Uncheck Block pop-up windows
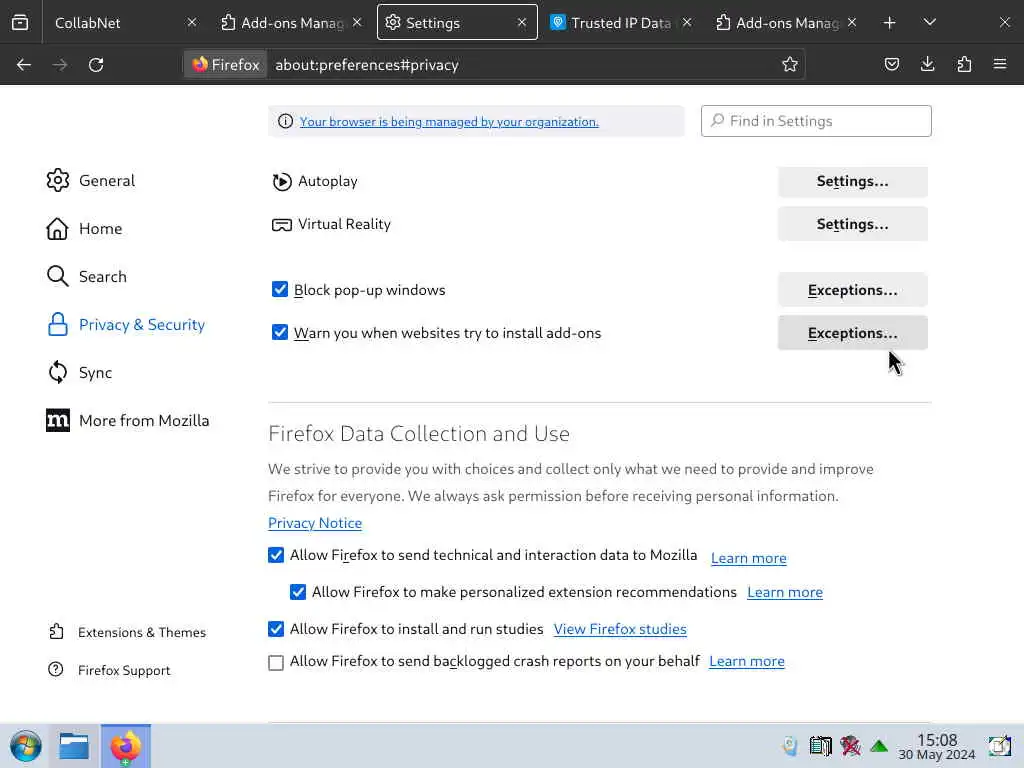1024x768 pixels. coord(280,289)
